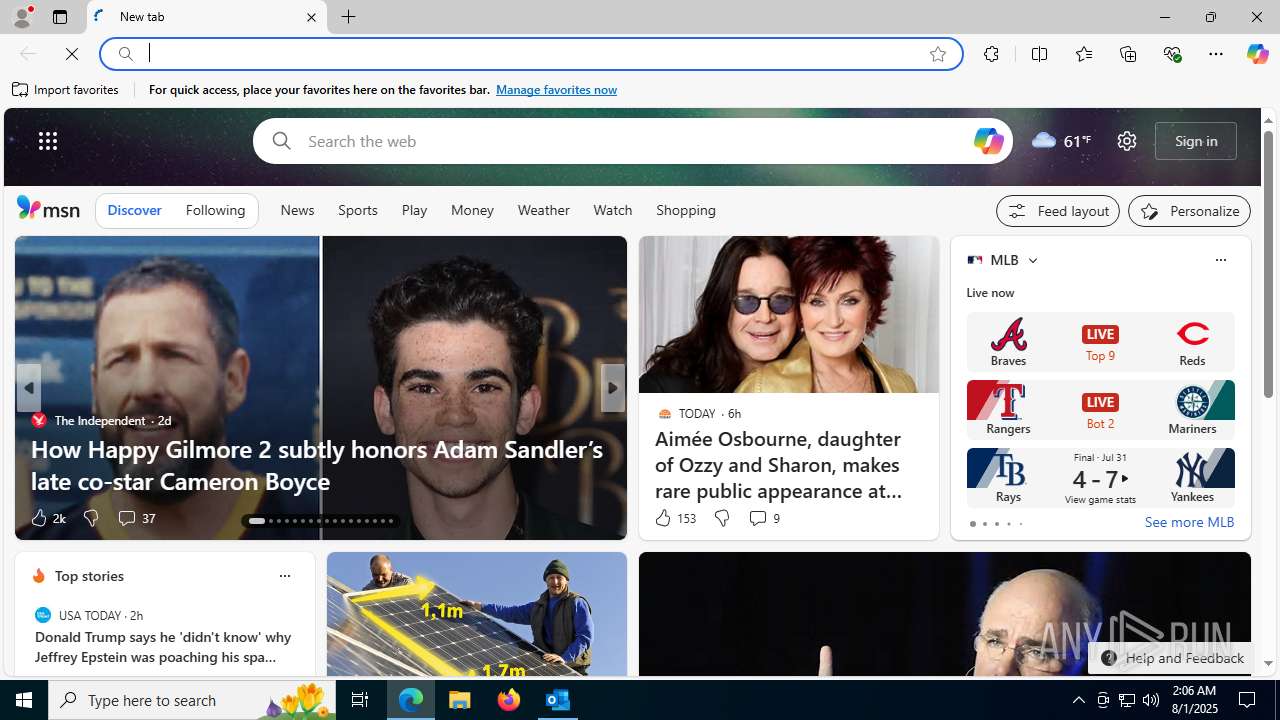Image resolution: width=1280 pixels, height=720 pixels.
Task: Click the Feed layout button
Action: click(x=1058, y=211)
